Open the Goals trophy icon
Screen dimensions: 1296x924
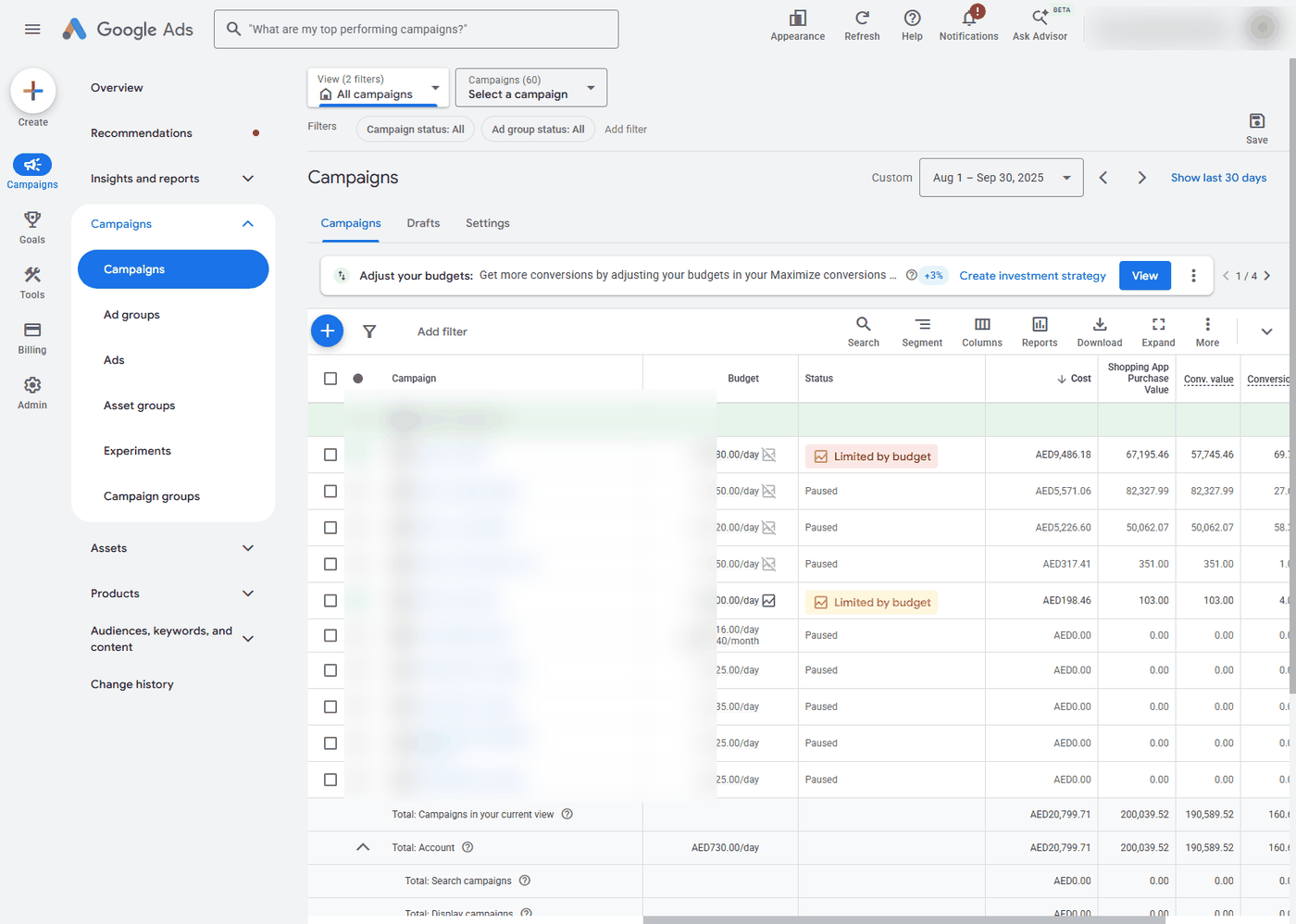32,219
